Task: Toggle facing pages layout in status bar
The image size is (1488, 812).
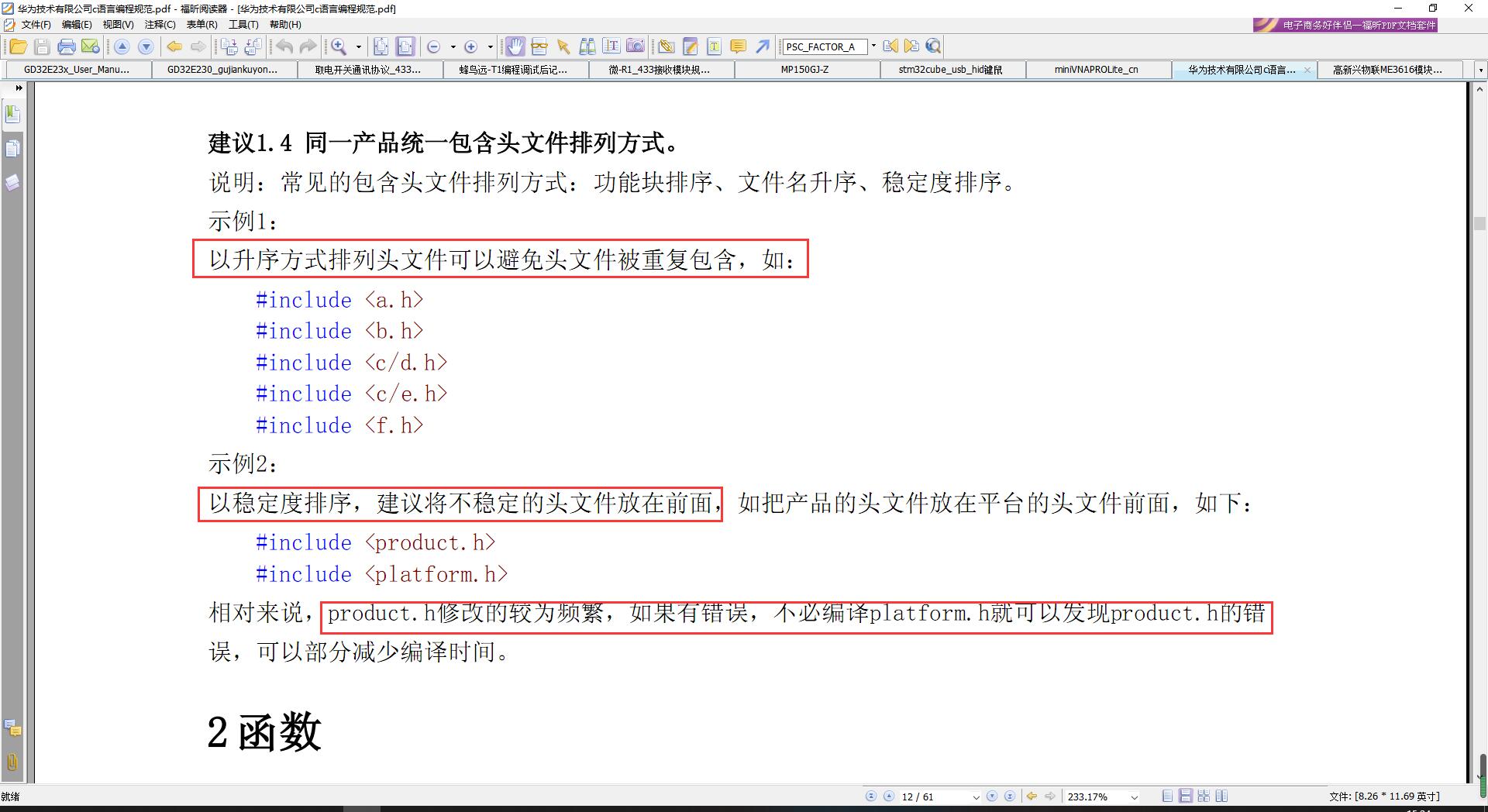Action: coord(1221,796)
